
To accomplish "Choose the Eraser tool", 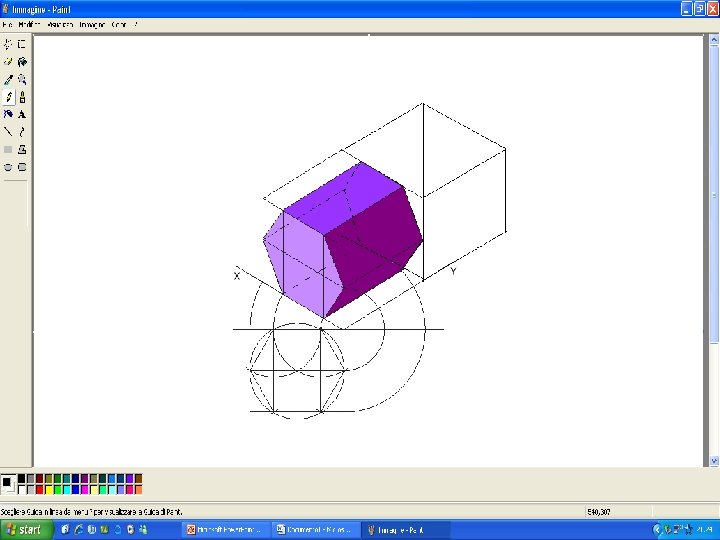I will 8,62.
